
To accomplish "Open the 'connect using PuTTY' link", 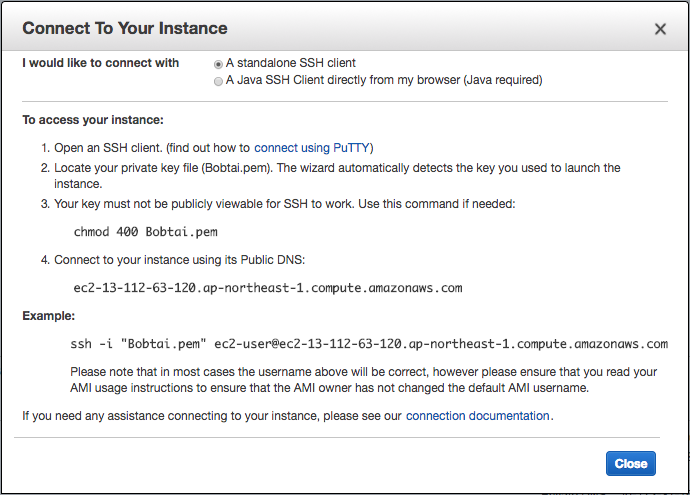I will point(313,147).
